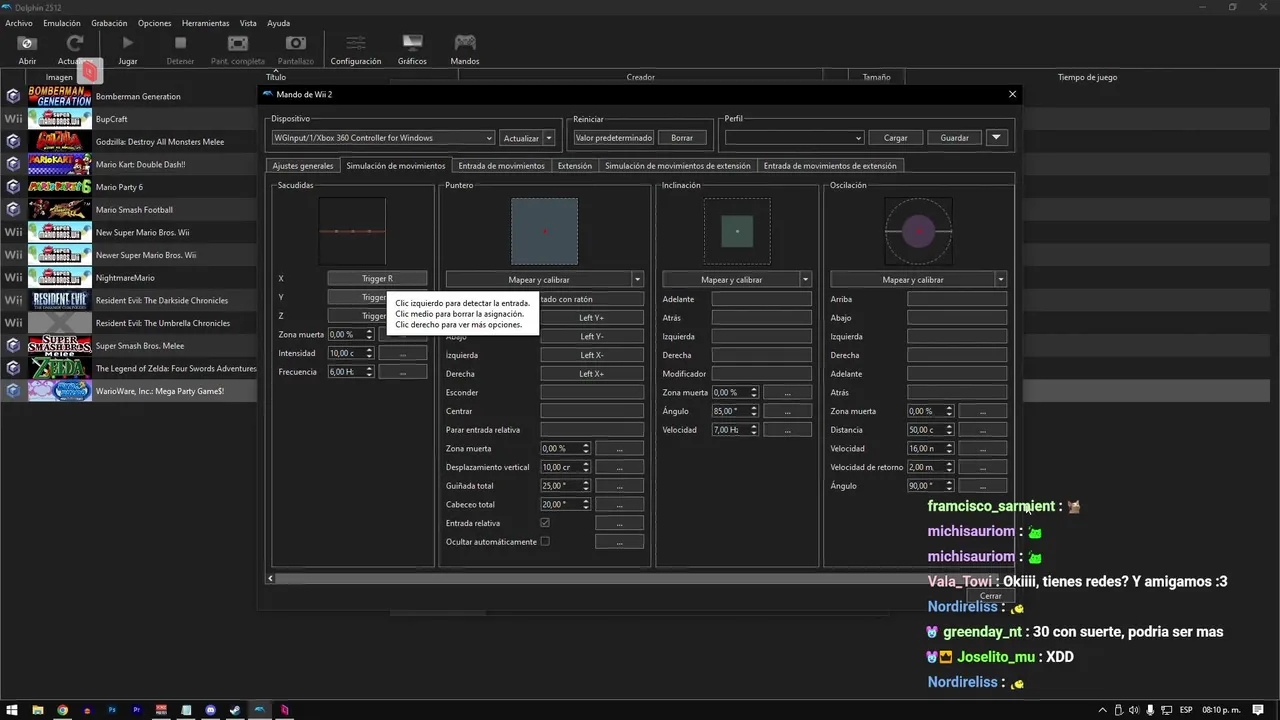This screenshot has width=1280, height=720.
Task: Adjust the Sacudidas Frecuencia spinner arrows
Action: click(370, 372)
